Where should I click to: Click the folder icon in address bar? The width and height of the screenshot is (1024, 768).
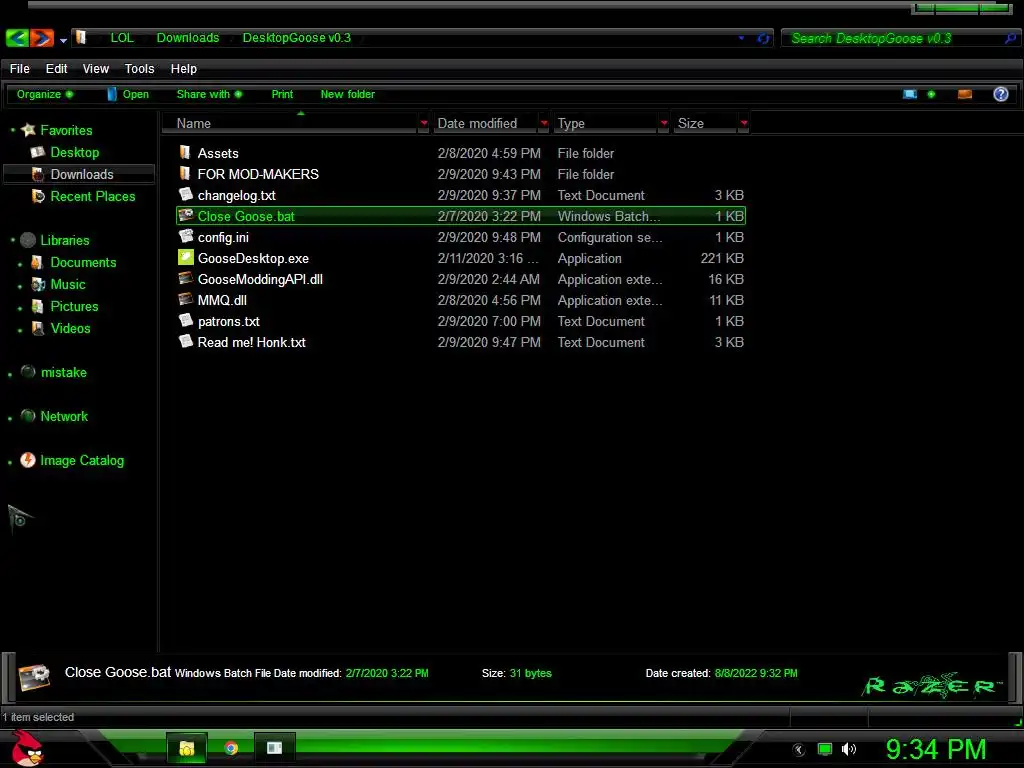click(x=81, y=37)
